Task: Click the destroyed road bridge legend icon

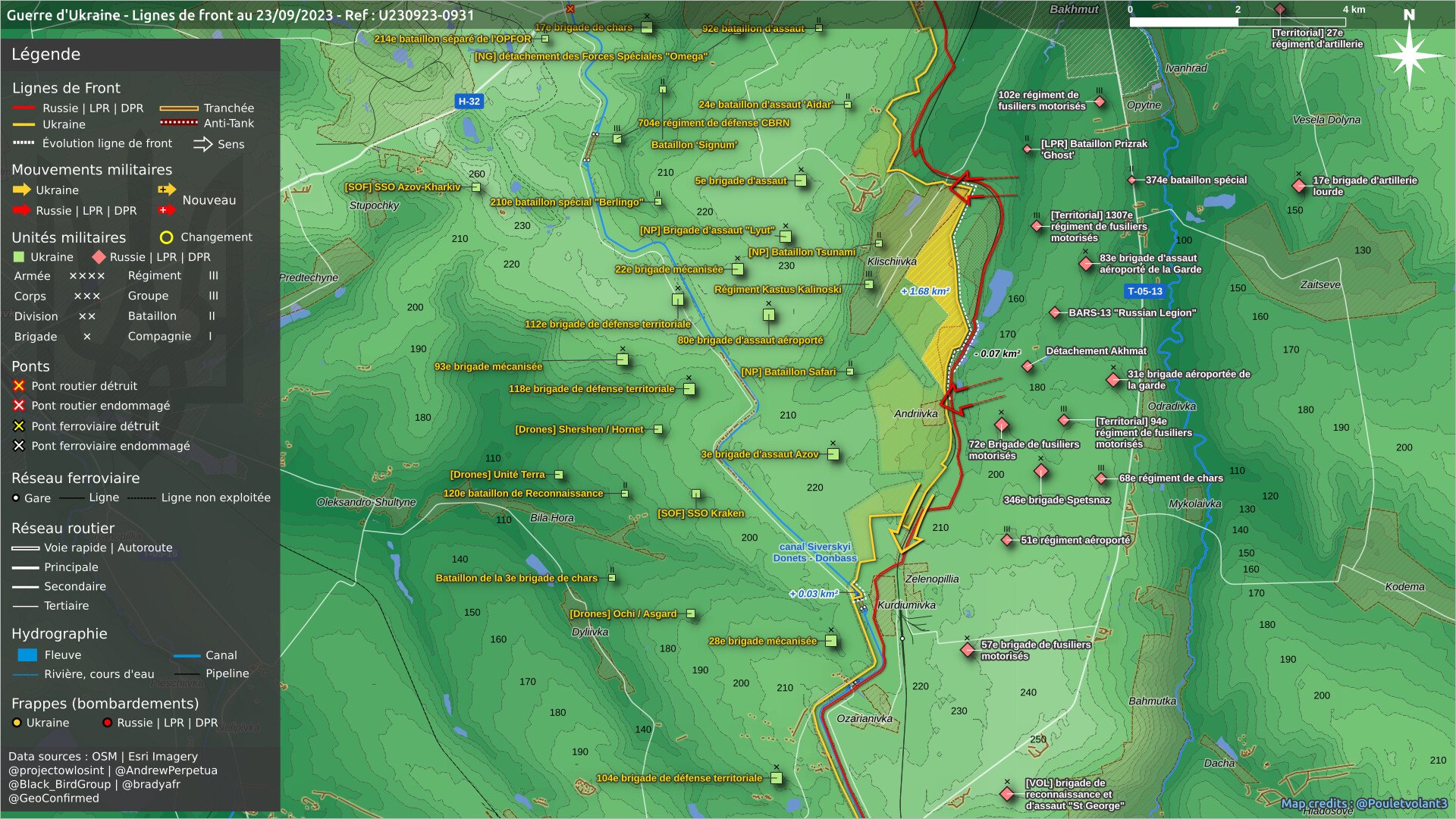Action: click(x=19, y=386)
